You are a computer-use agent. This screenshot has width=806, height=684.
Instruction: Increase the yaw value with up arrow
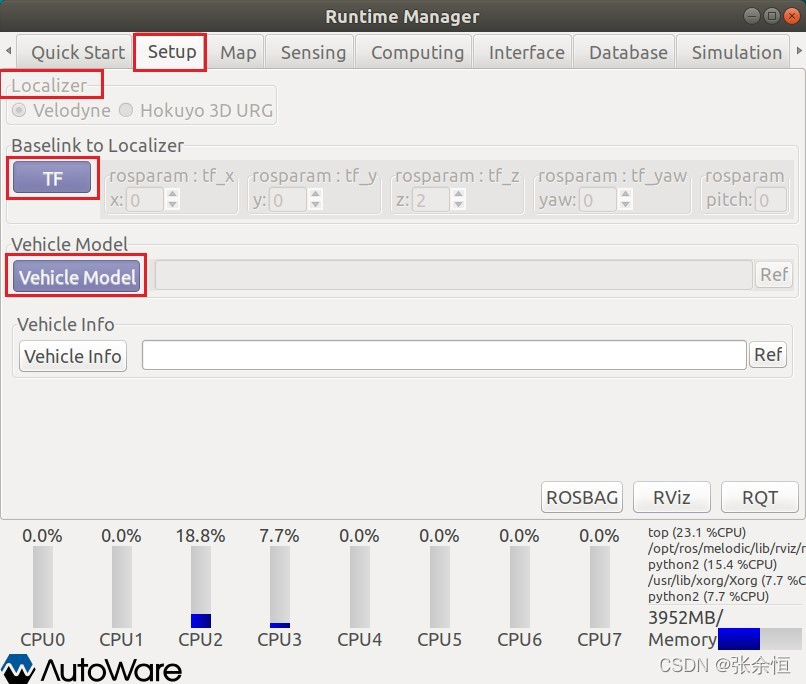click(x=625, y=194)
